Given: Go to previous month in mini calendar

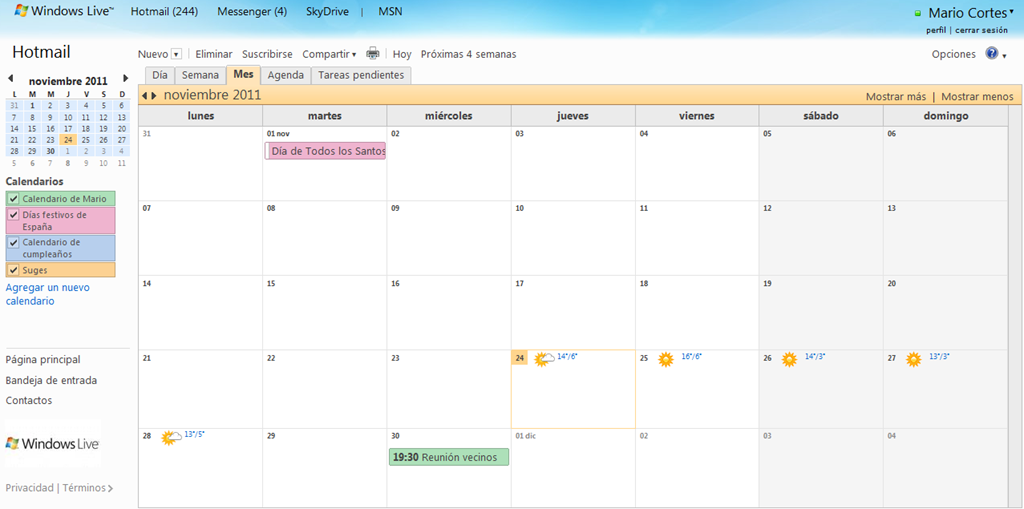Looking at the screenshot, I should [x=10, y=78].
